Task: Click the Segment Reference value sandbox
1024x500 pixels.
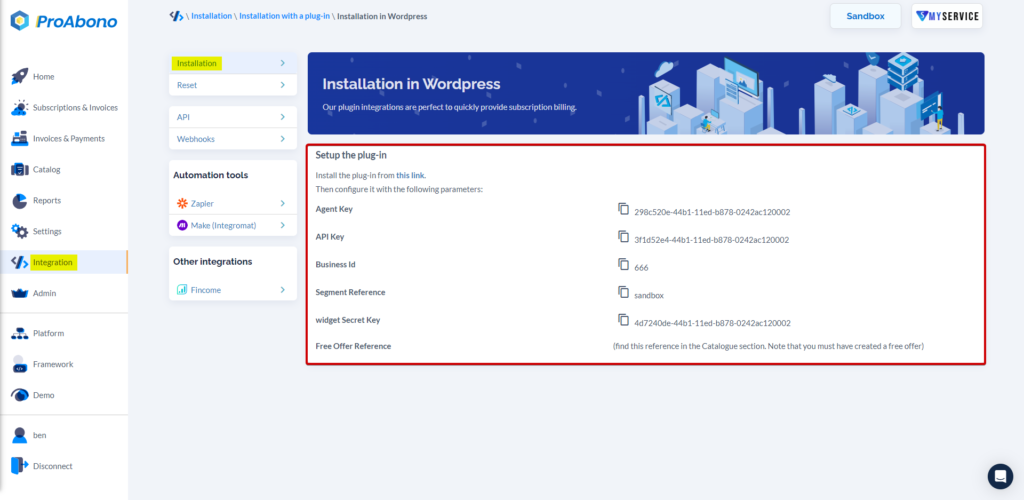Action: click(x=649, y=295)
